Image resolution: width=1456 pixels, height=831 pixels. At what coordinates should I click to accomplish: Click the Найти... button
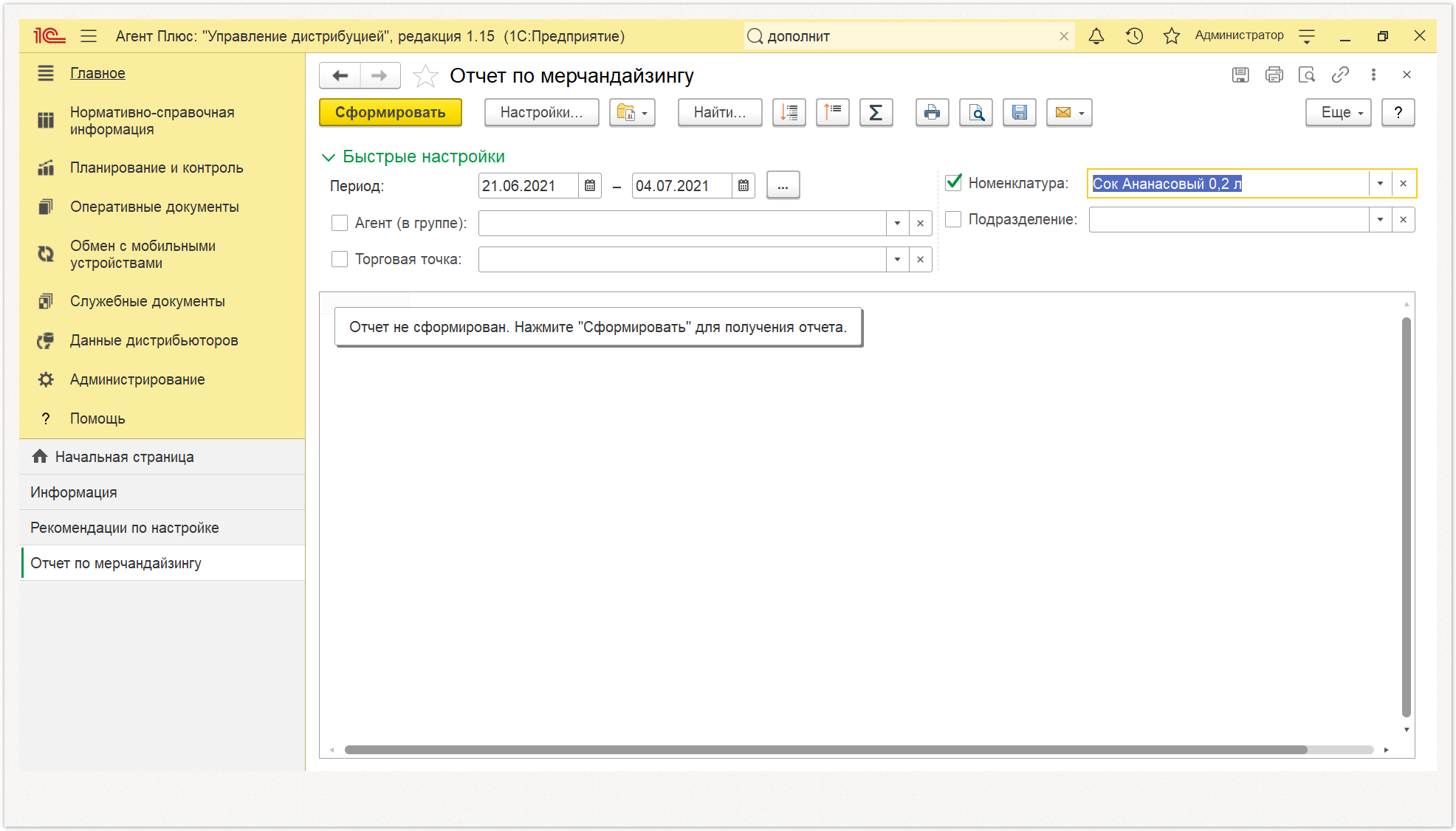[x=720, y=112]
